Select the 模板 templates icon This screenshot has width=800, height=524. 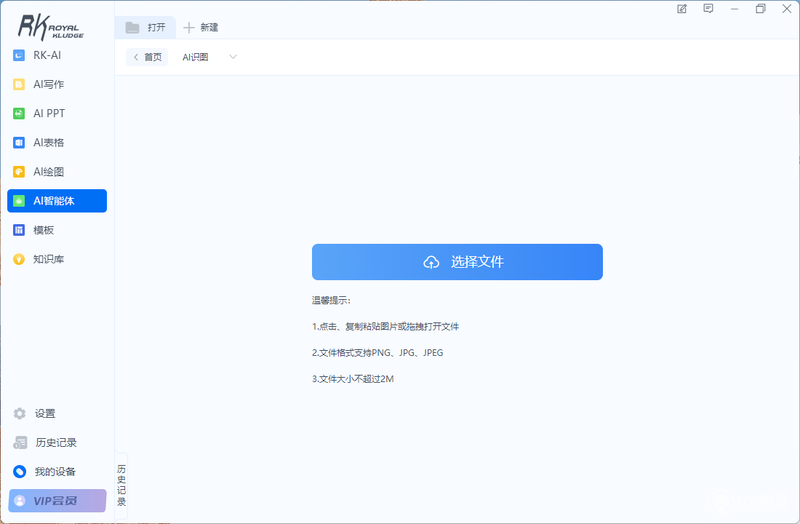coord(19,230)
